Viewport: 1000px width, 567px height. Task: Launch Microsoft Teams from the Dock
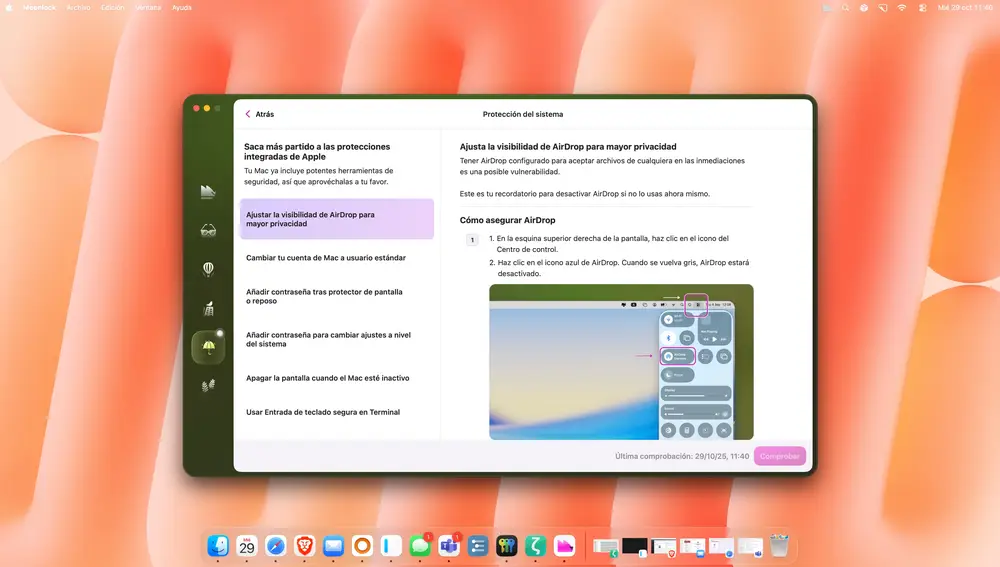(x=449, y=546)
